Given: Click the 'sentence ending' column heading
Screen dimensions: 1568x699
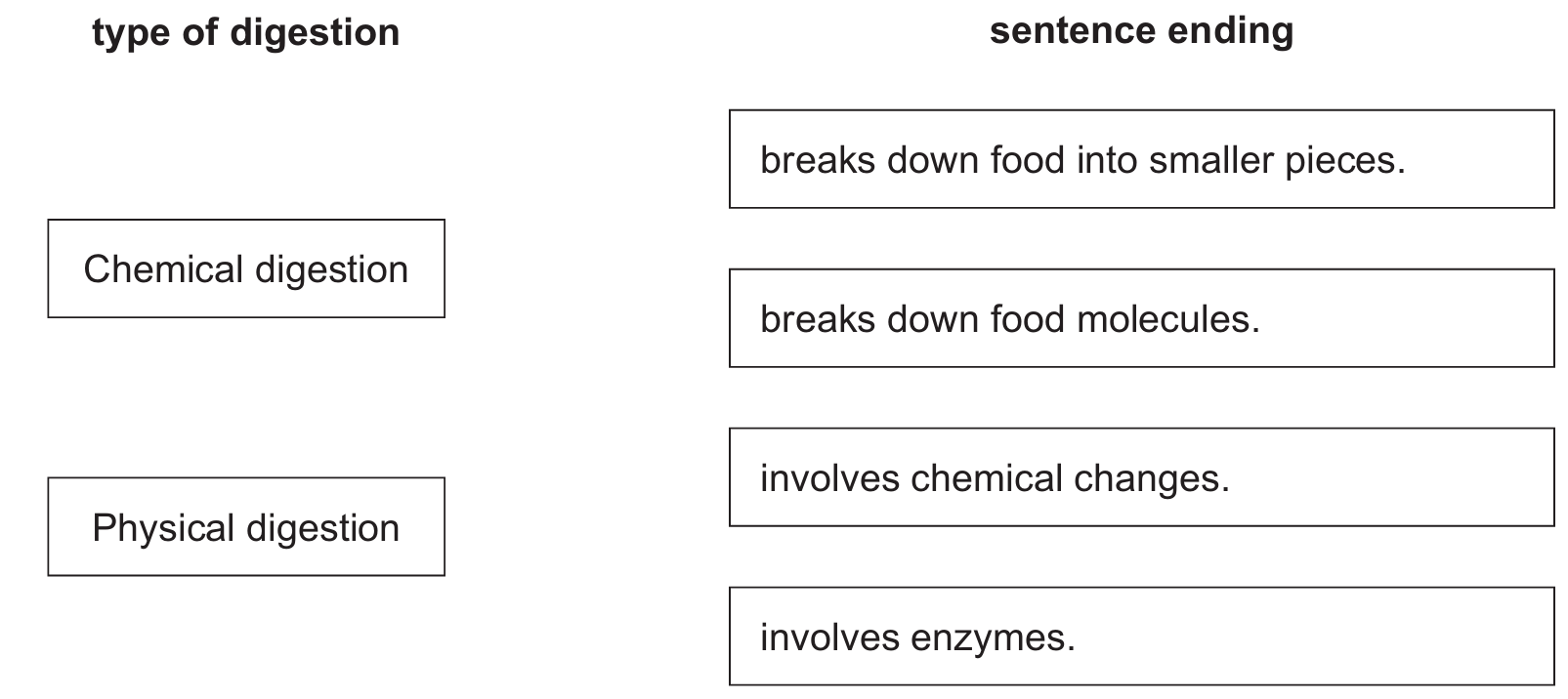Looking at the screenshot, I should pos(1141,30).
